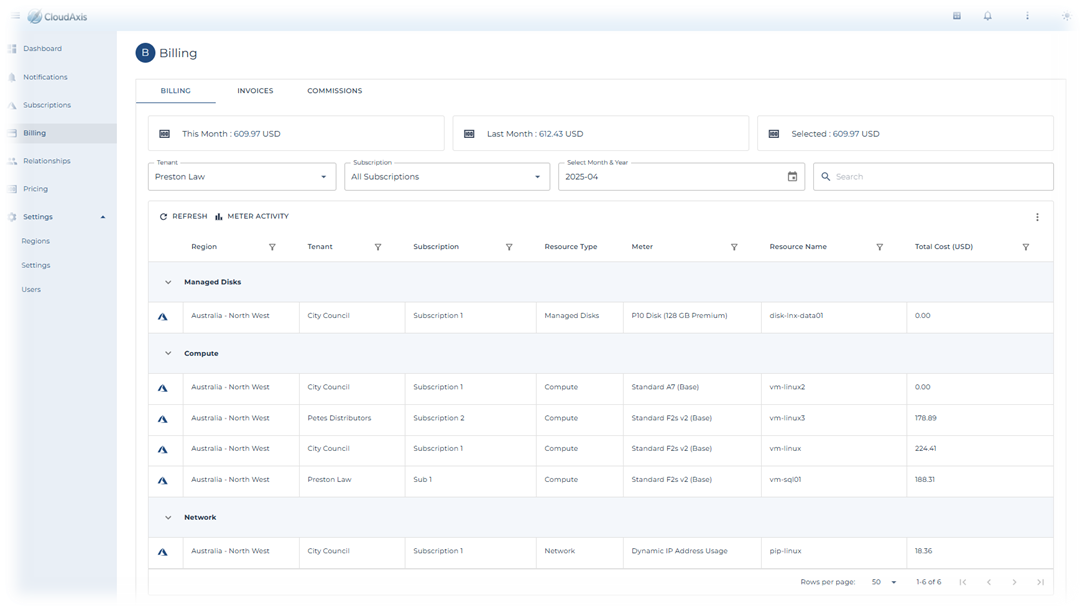Filter the Region column
Screen dimensions: 1085x611
pyautogui.click(x=272, y=247)
